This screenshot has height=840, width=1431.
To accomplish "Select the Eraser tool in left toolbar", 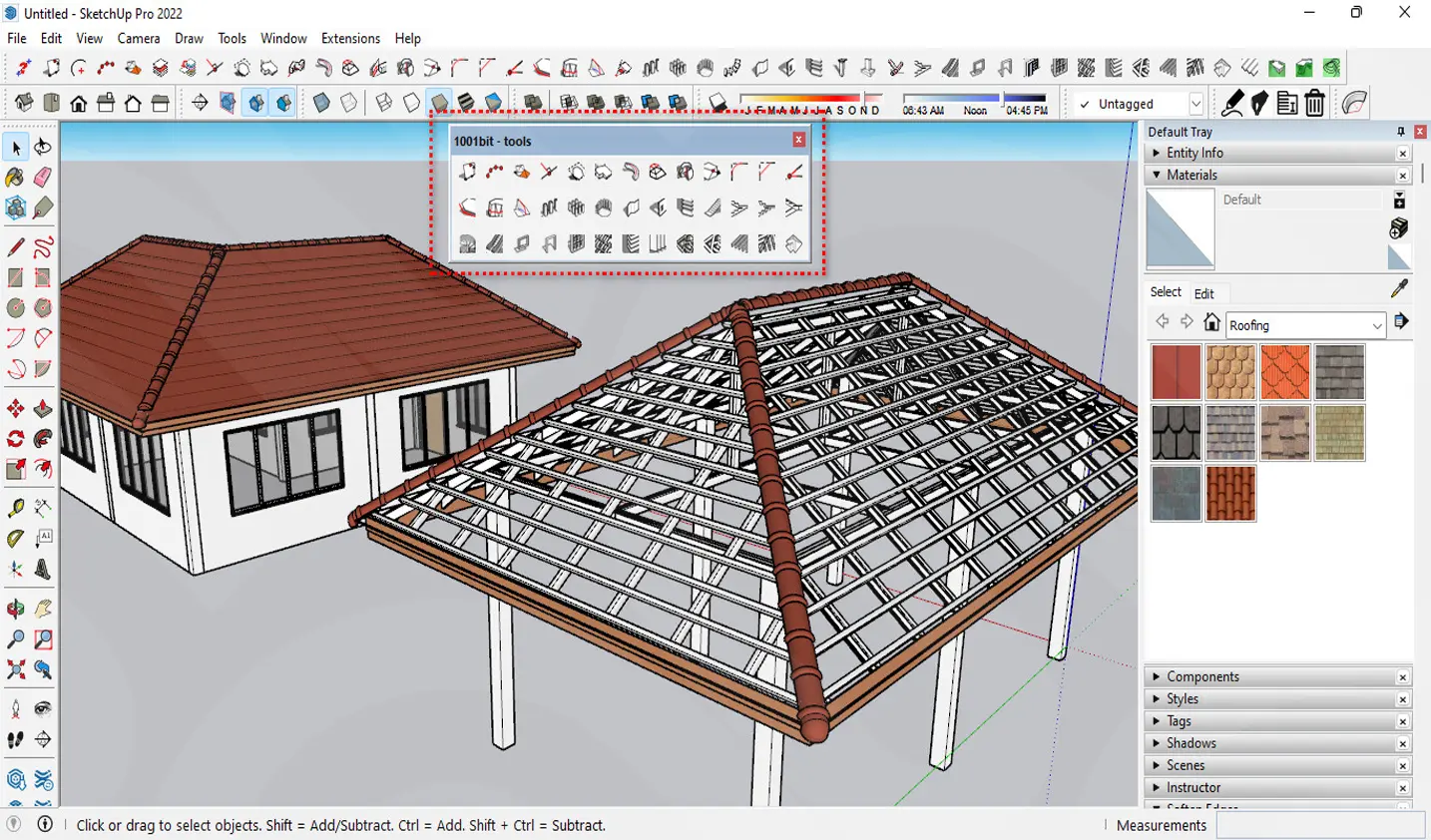I will click(42, 178).
